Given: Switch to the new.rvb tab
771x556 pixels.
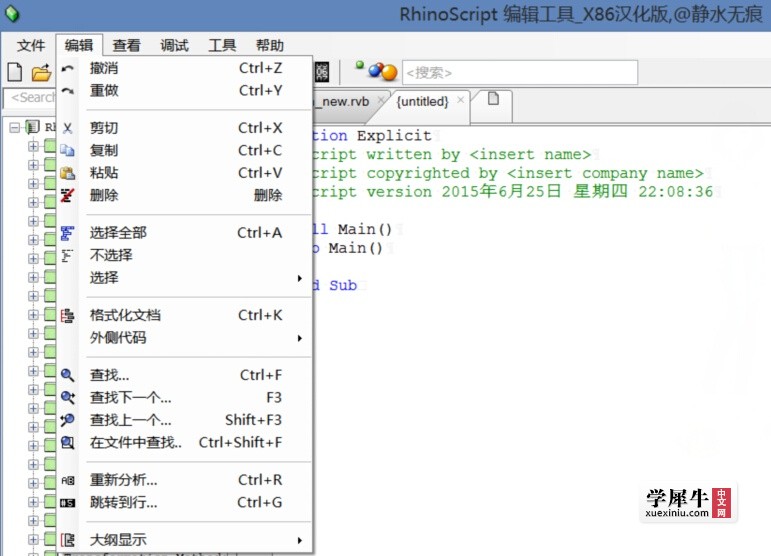Looking at the screenshot, I should (345, 102).
